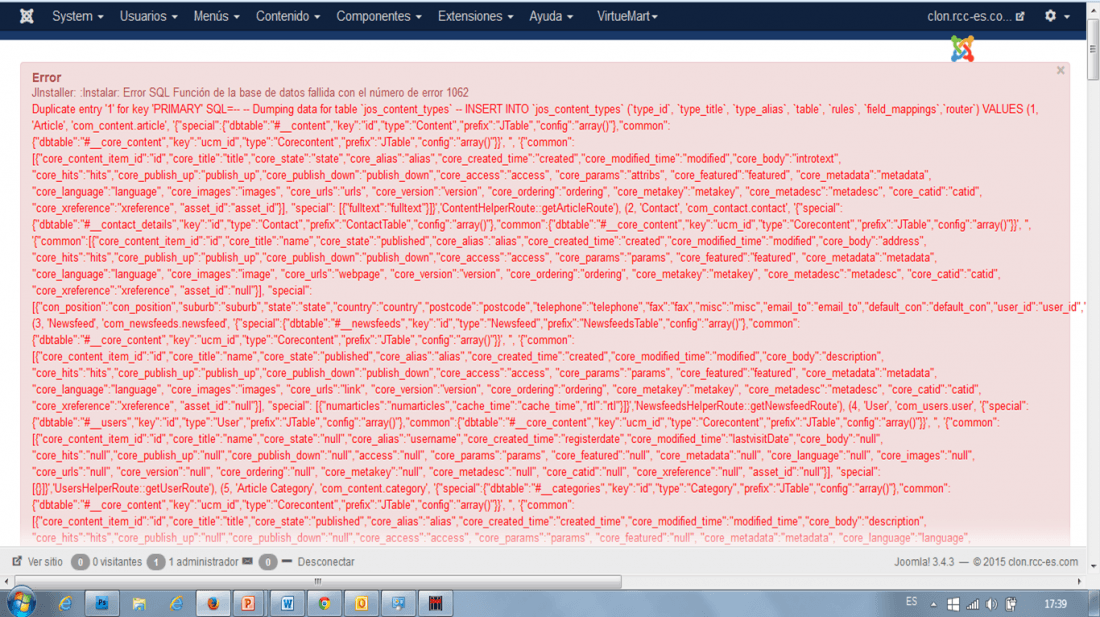Screen dimensions: 1100x617
Task: Switch to Firefox in the taskbar
Action: (x=213, y=603)
